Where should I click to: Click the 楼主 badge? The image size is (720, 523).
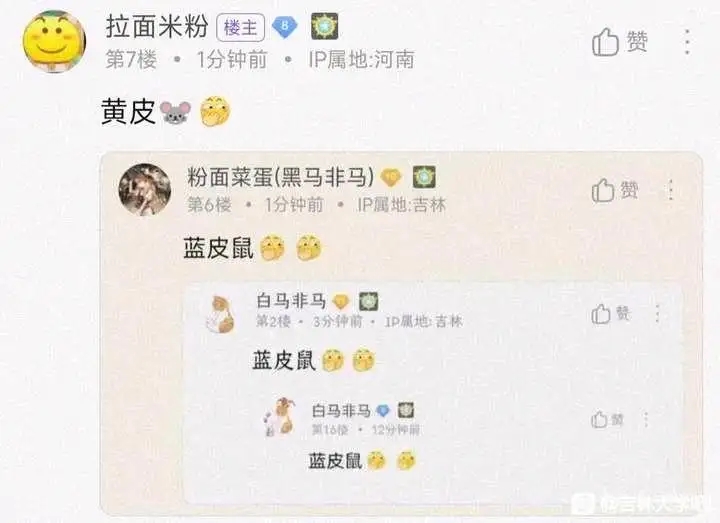point(241,28)
